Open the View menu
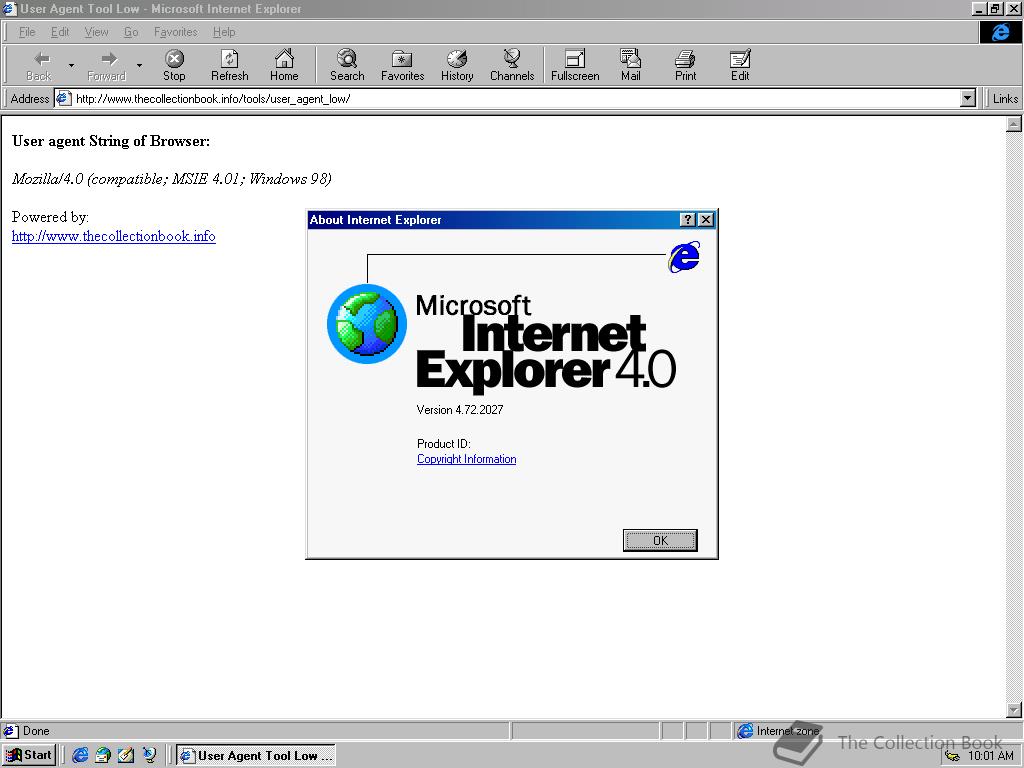The width and height of the screenshot is (1024, 768). point(96,32)
